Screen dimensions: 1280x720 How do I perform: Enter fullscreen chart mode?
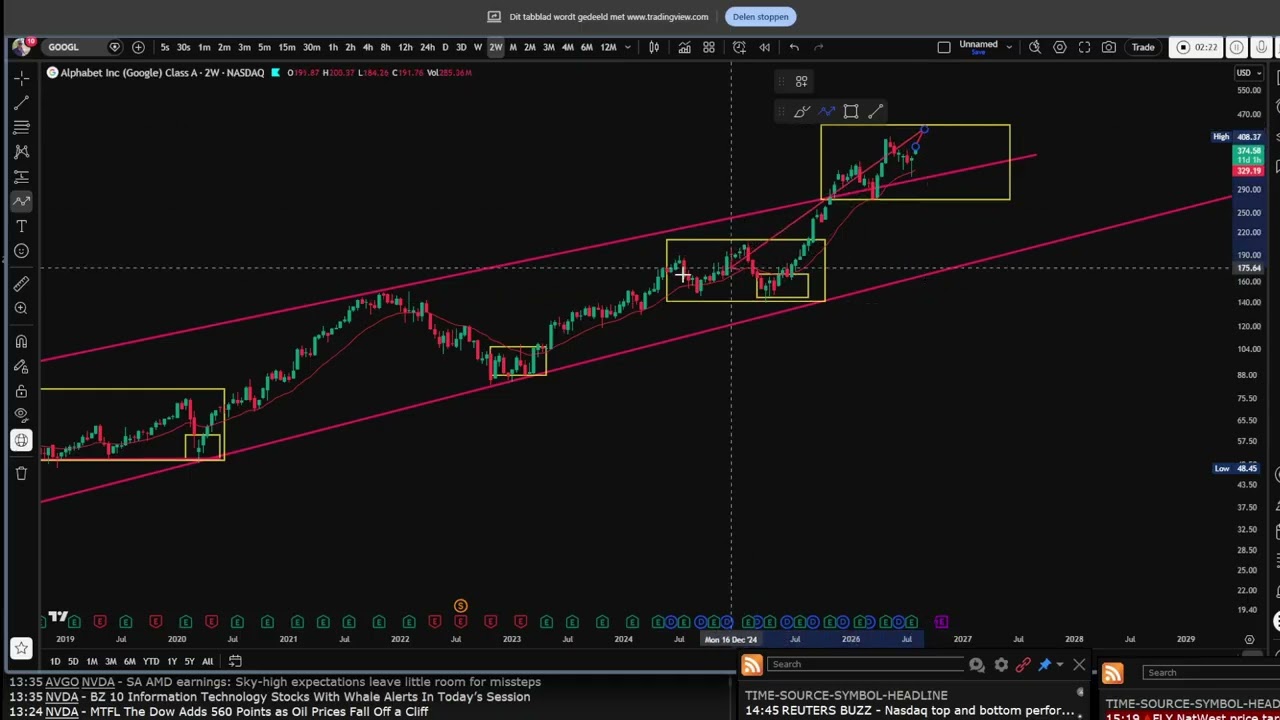point(1085,47)
